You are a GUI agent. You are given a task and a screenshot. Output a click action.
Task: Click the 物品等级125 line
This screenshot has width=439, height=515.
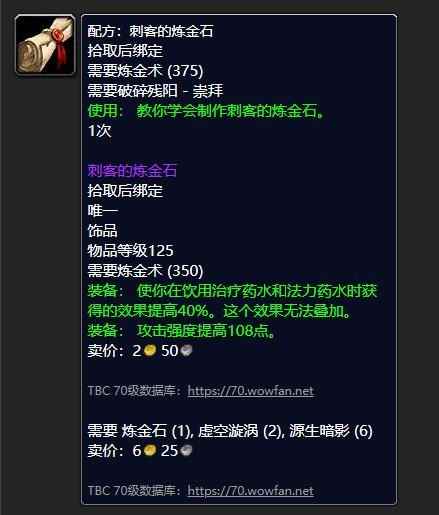130,251
